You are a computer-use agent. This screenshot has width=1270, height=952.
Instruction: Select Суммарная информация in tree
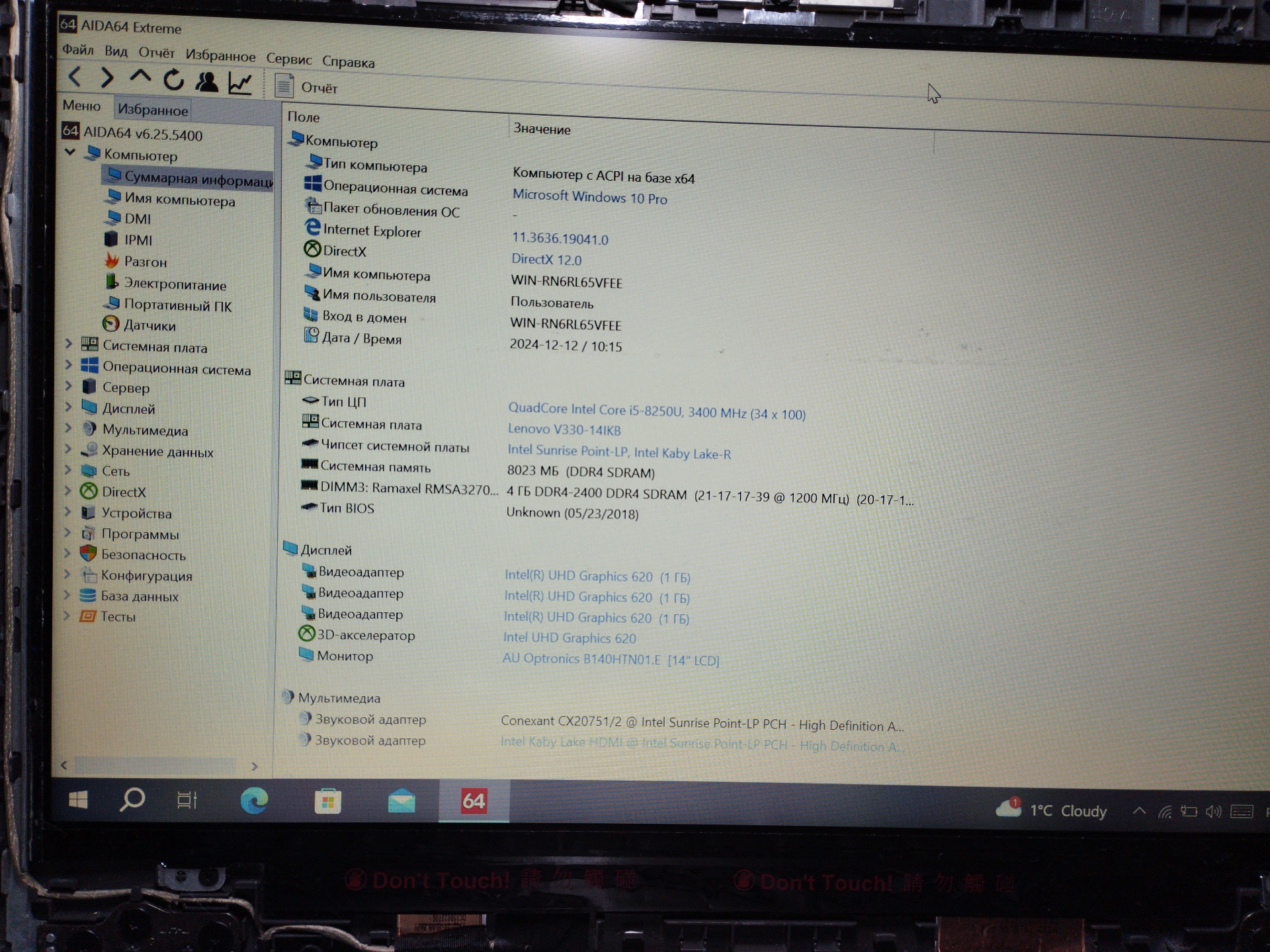coord(189,178)
